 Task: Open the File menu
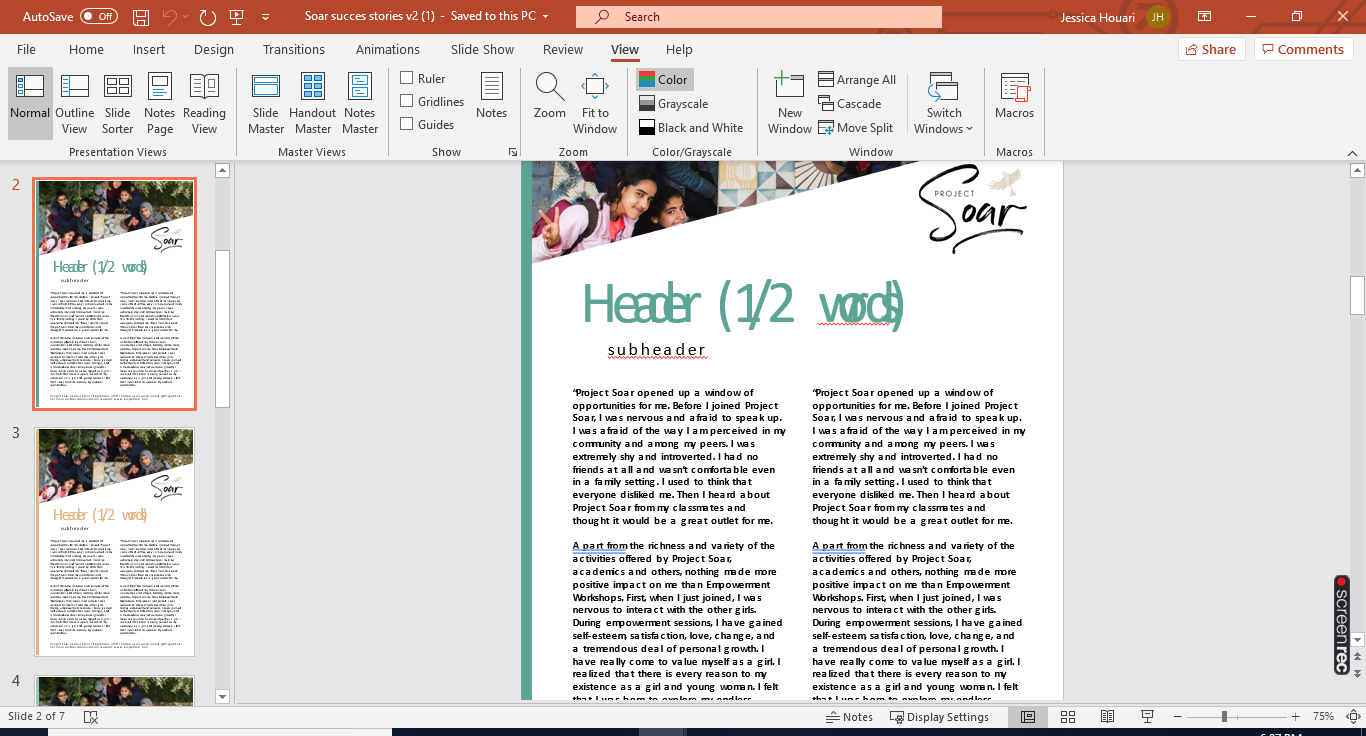pos(26,50)
